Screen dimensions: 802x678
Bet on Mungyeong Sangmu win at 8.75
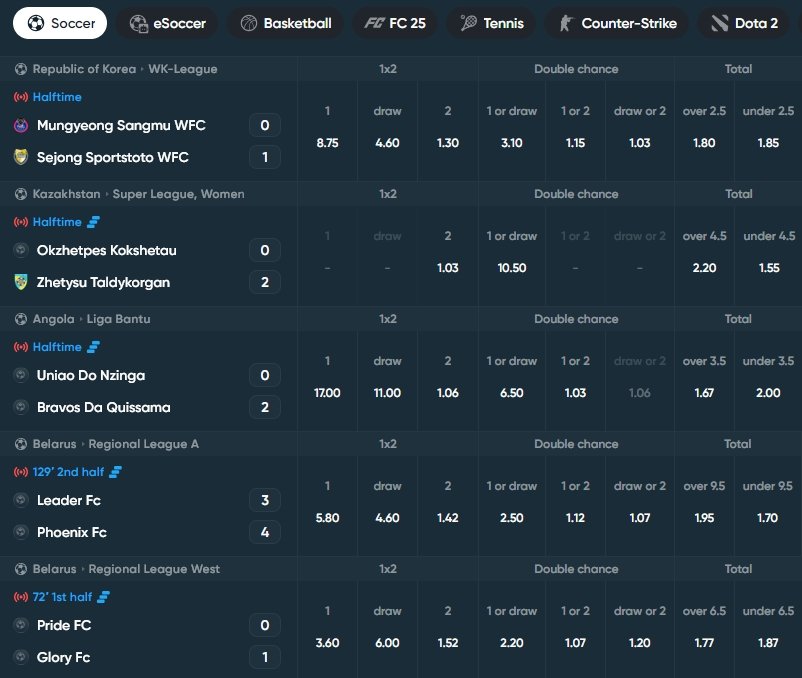point(327,140)
